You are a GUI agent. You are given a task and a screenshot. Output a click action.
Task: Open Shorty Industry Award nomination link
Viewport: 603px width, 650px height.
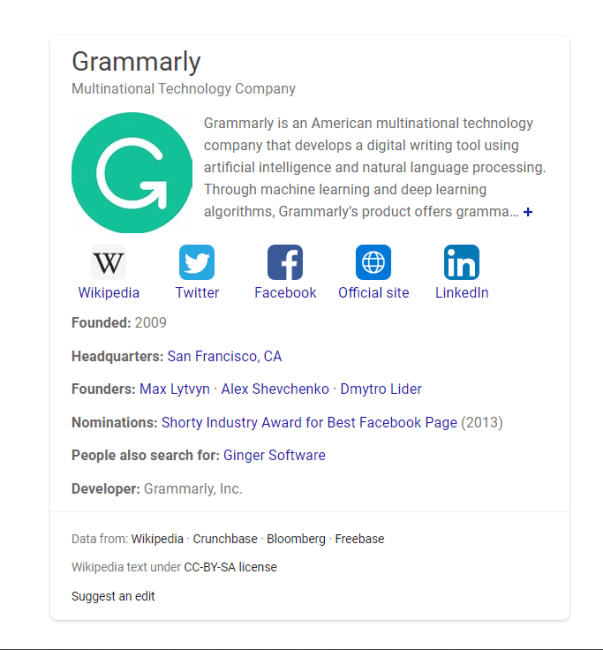(309, 422)
